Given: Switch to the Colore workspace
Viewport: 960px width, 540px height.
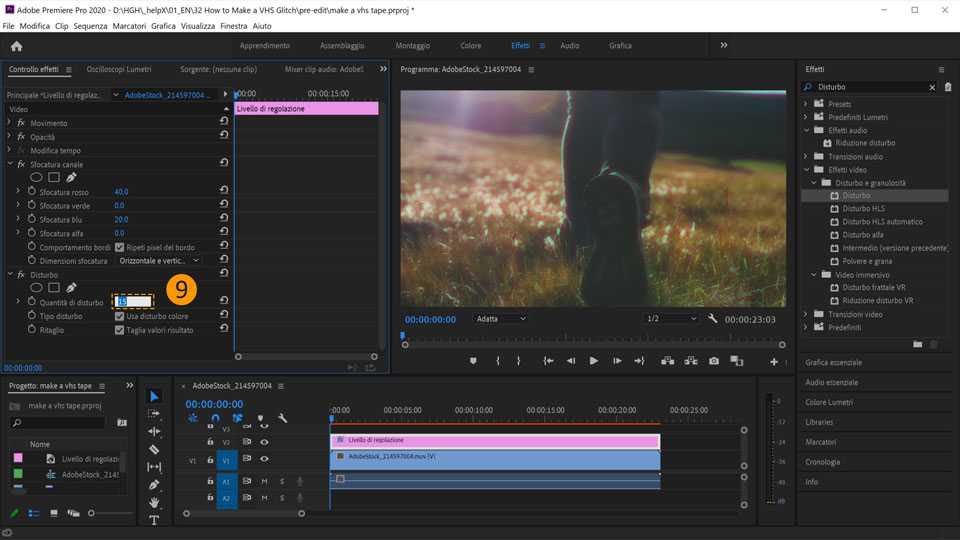Looking at the screenshot, I should pos(470,46).
